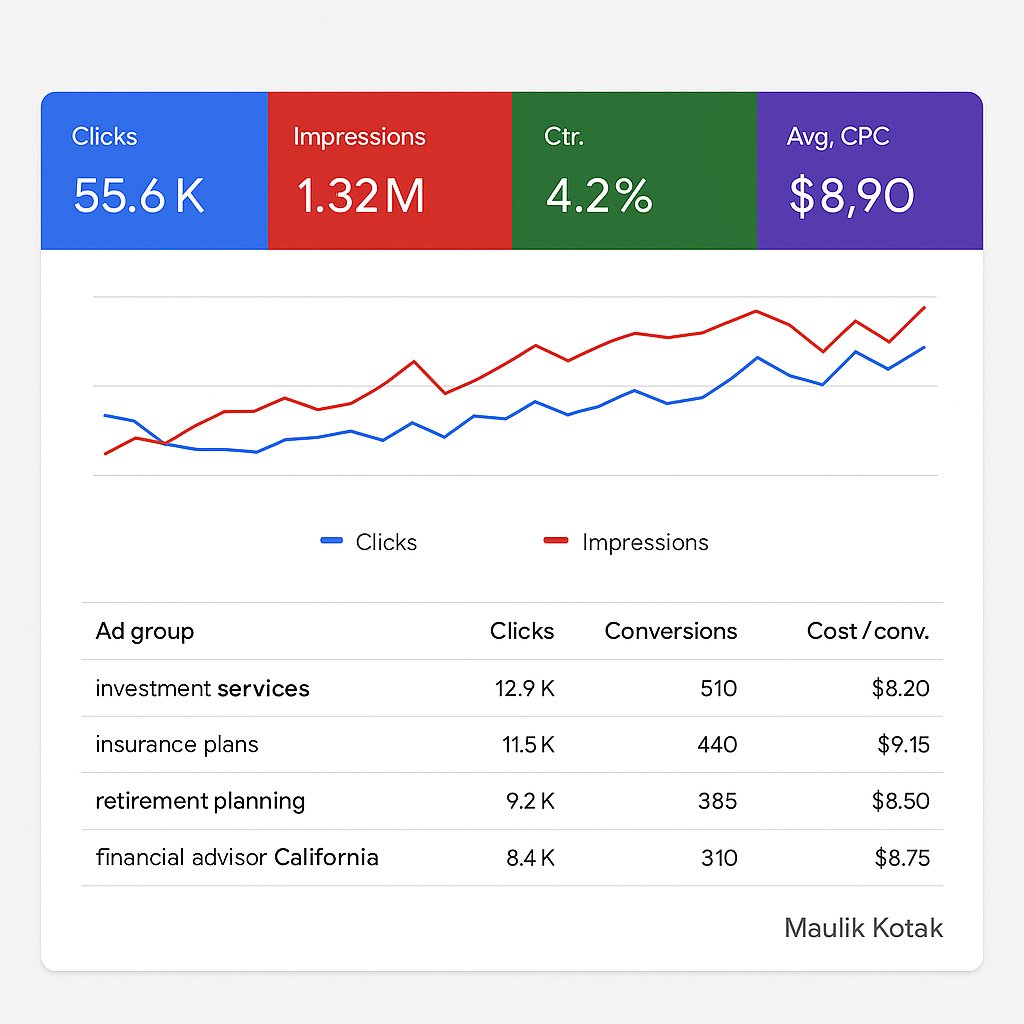Click the 310 conversions value
Viewport: 1024px width, 1024px height.
(x=719, y=858)
